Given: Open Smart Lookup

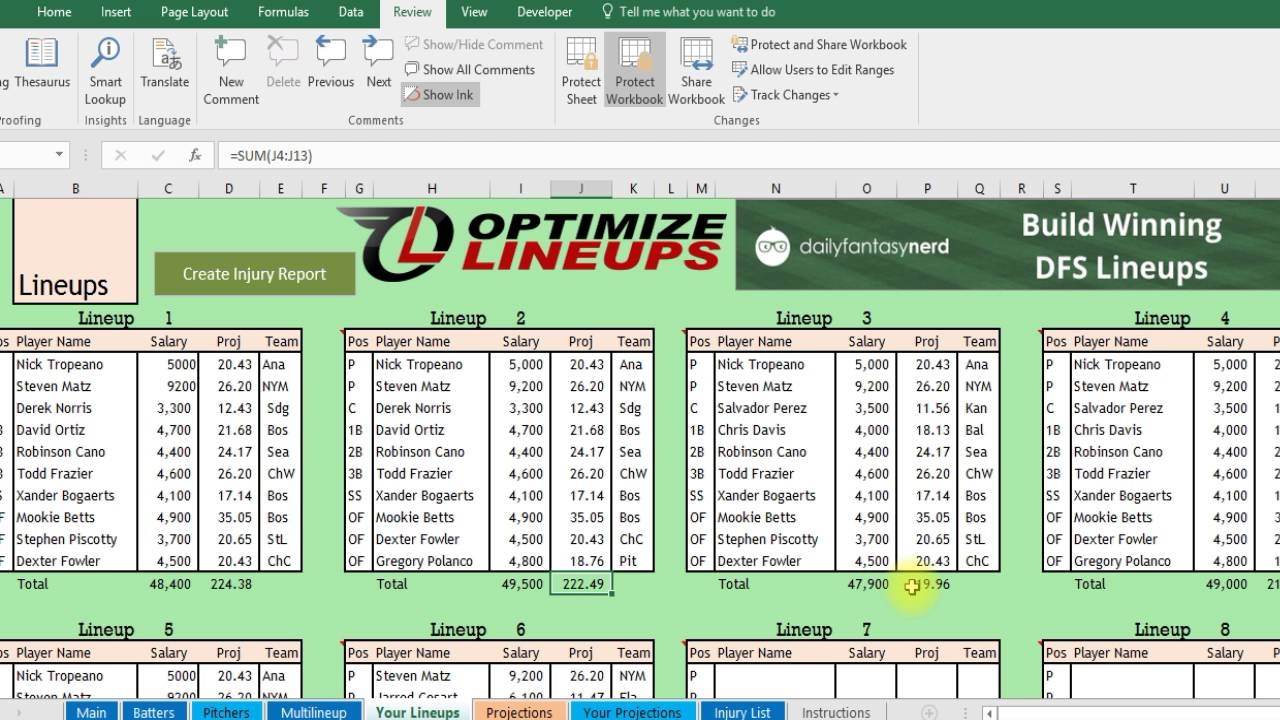Looking at the screenshot, I should click(x=104, y=68).
